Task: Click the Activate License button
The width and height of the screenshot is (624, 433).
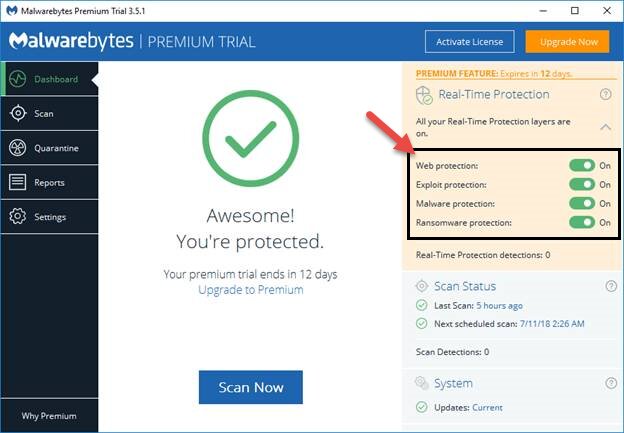Action: 469,42
